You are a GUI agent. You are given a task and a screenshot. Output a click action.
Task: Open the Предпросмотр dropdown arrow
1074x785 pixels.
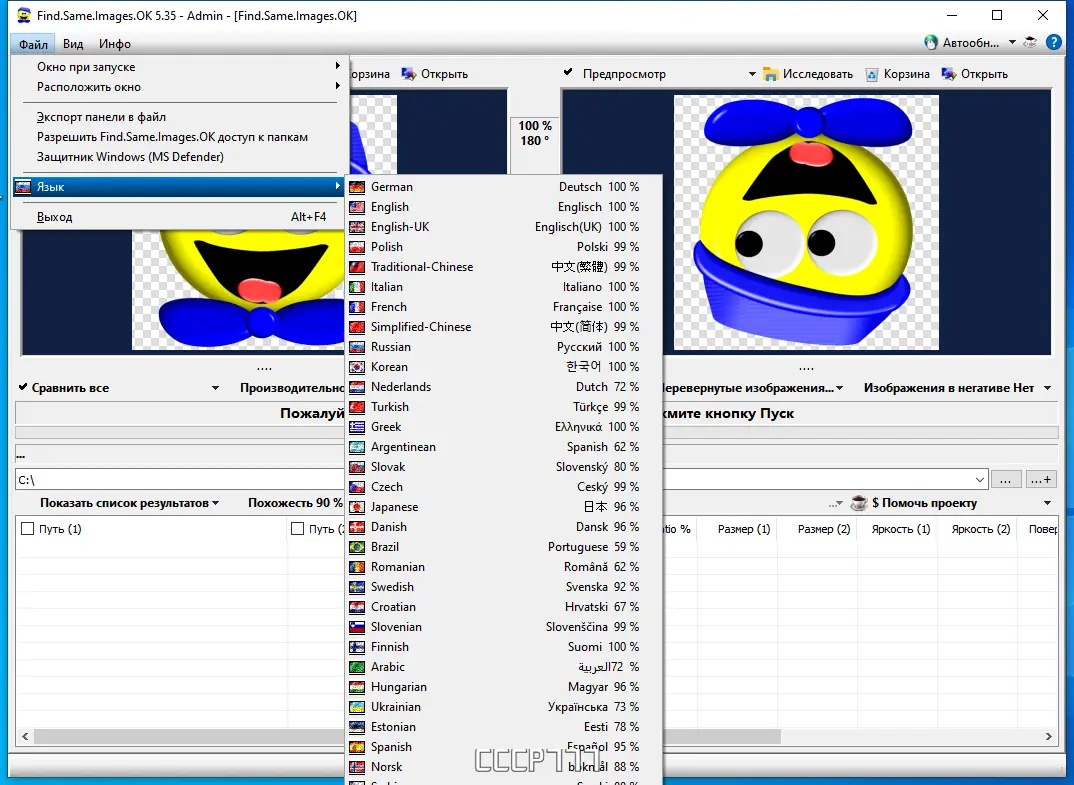(752, 74)
